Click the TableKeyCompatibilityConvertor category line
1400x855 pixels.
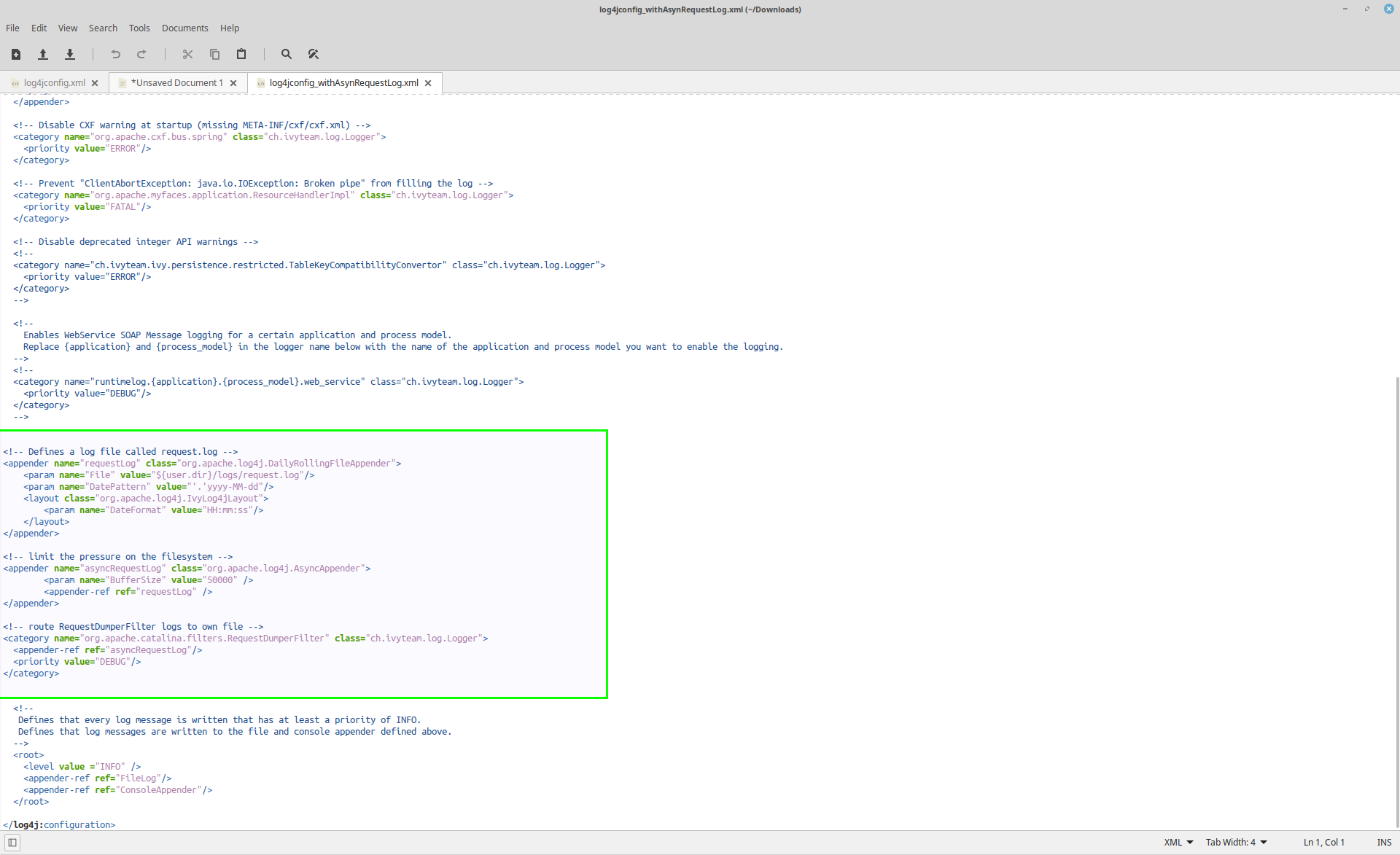click(x=309, y=265)
